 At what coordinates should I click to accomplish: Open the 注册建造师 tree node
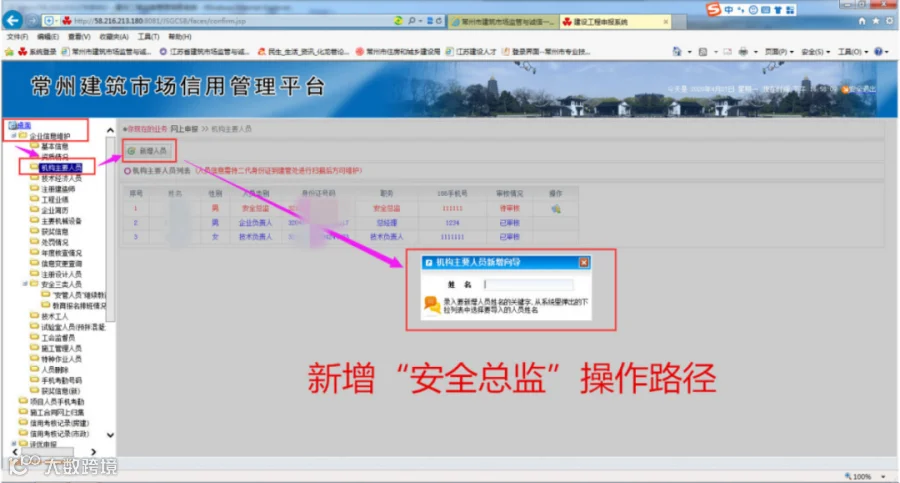tap(58, 189)
